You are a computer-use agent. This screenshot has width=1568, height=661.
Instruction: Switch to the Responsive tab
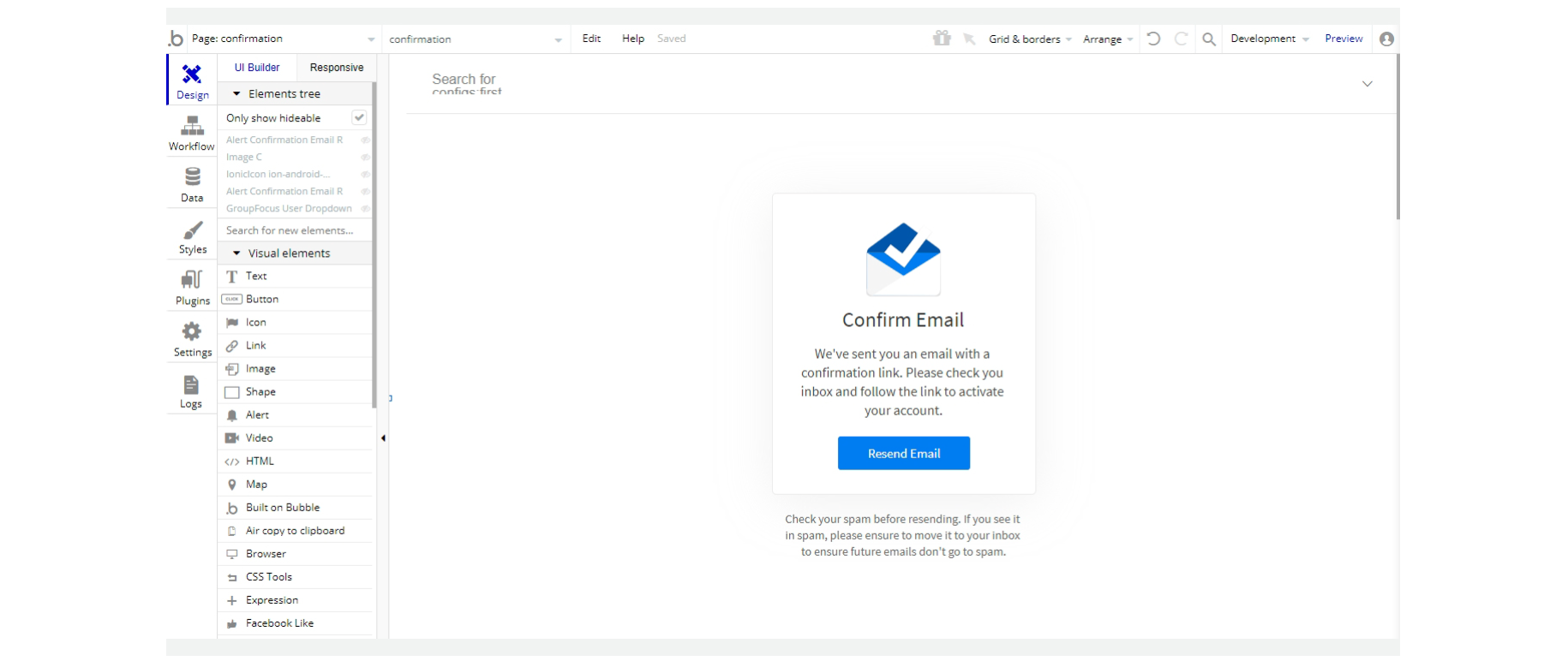click(336, 68)
